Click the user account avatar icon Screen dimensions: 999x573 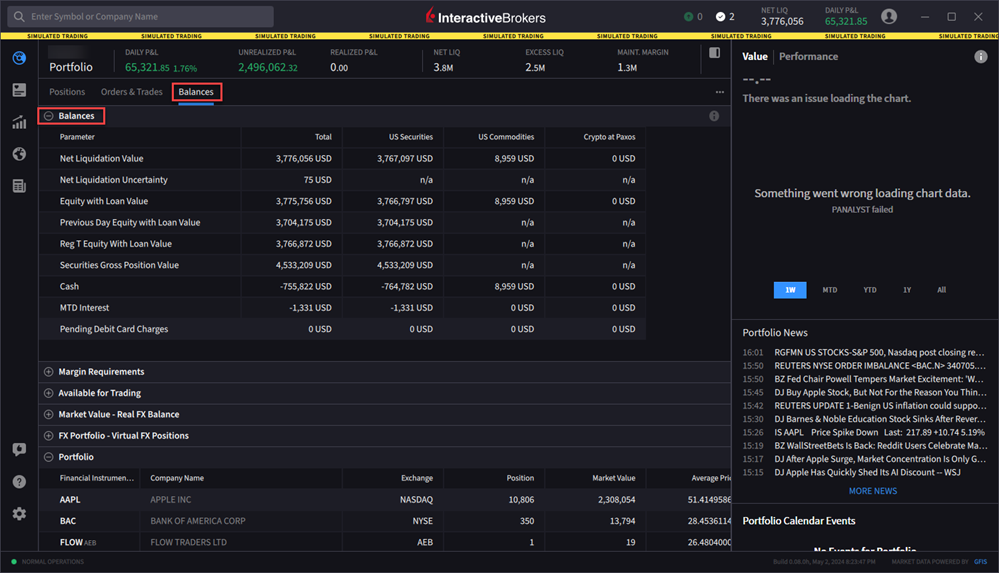889,17
